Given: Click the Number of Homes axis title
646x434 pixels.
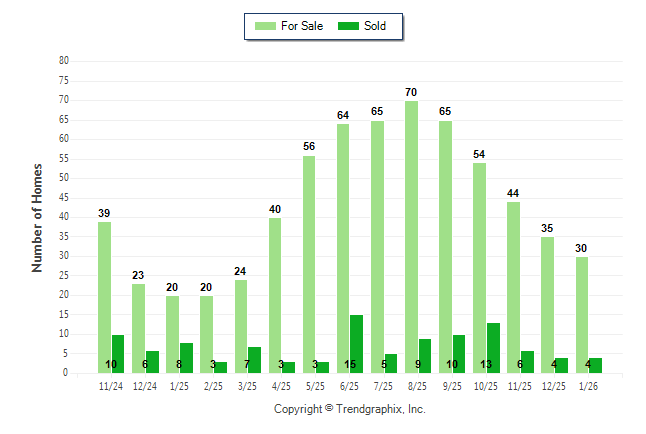Looking at the screenshot, I should (38, 217).
